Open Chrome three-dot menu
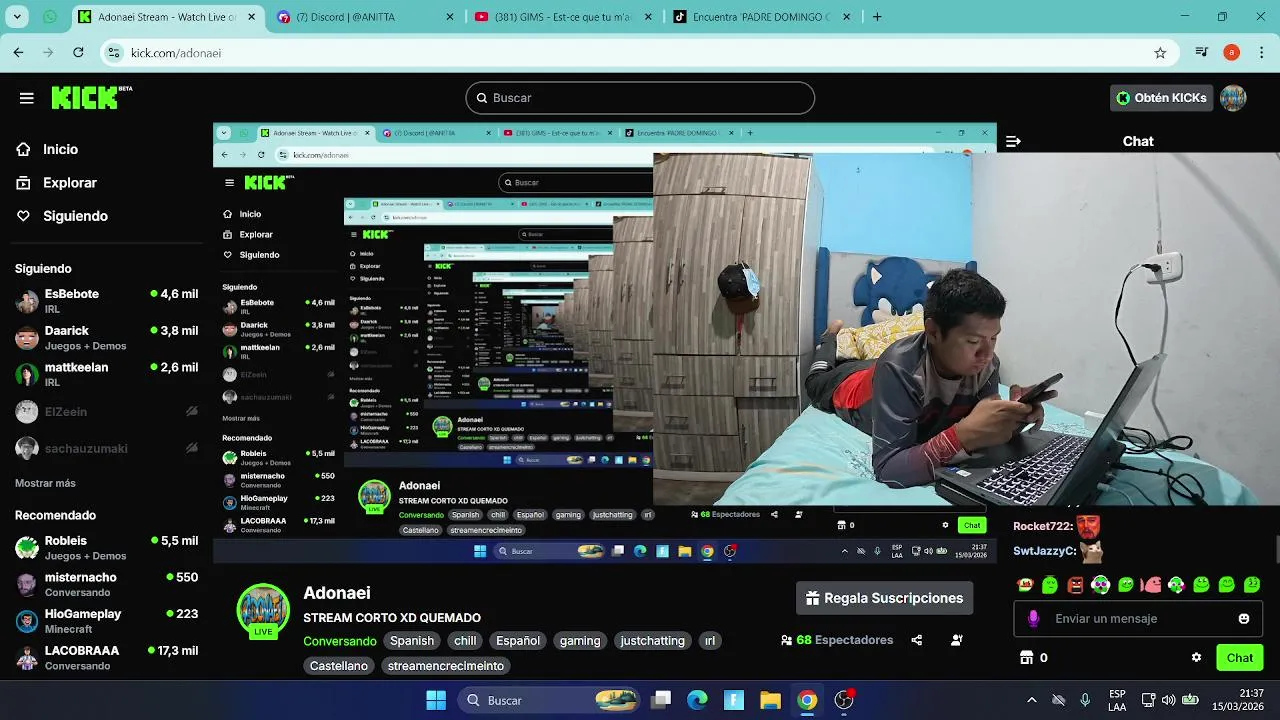The height and width of the screenshot is (720, 1280). coord(1261,53)
